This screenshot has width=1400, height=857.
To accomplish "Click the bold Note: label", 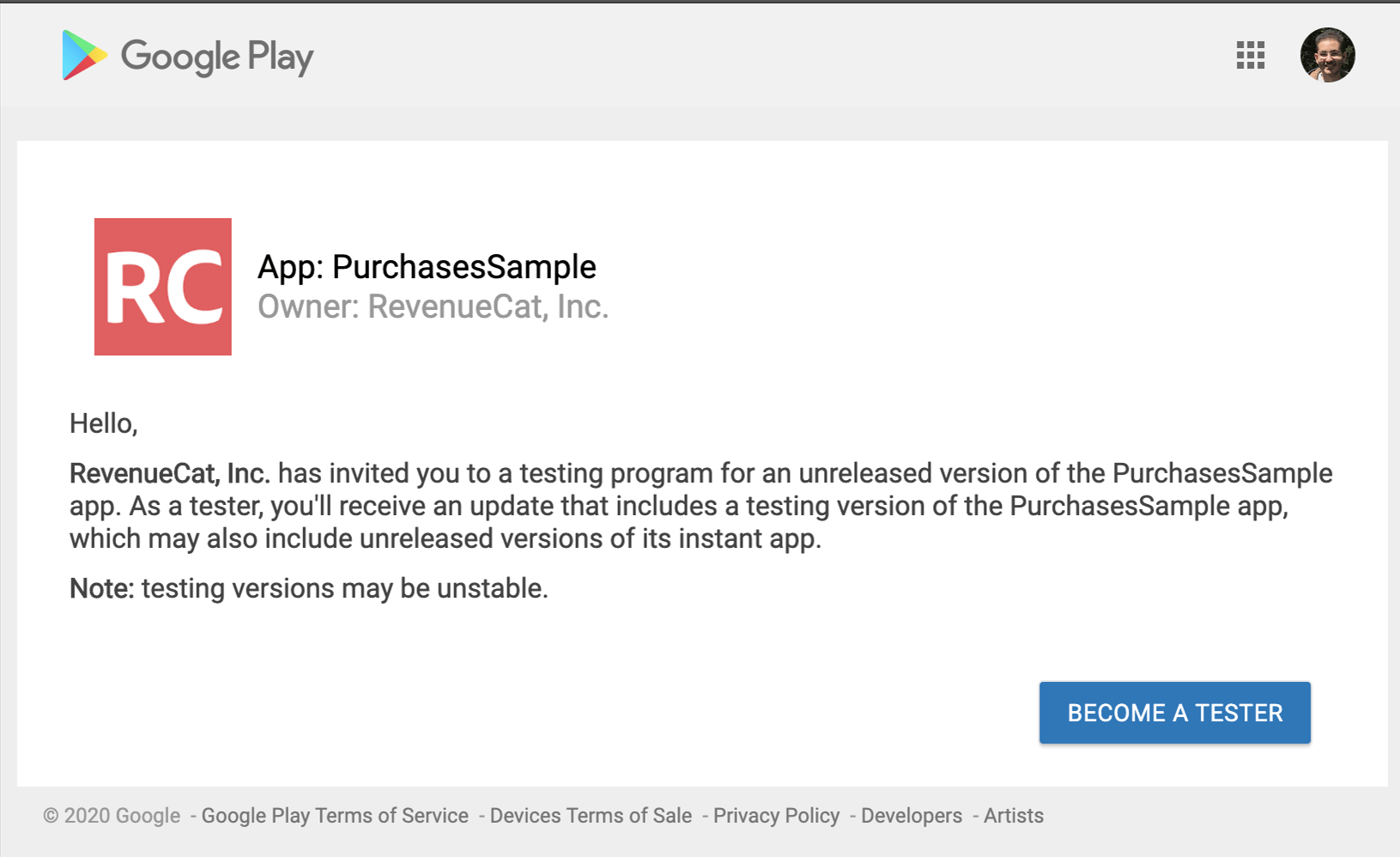I will pos(102,588).
